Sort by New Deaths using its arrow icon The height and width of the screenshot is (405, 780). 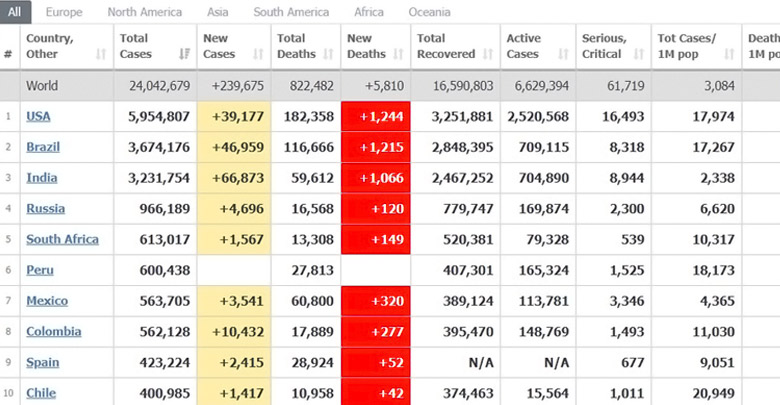(398, 54)
